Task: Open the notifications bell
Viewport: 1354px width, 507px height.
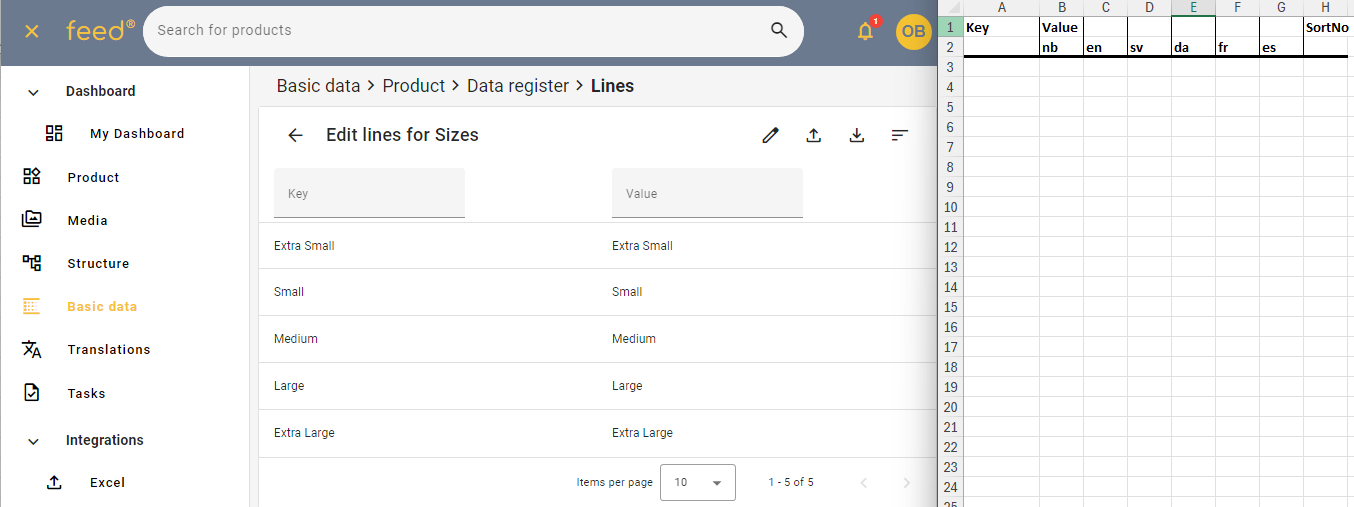Action: [x=865, y=31]
